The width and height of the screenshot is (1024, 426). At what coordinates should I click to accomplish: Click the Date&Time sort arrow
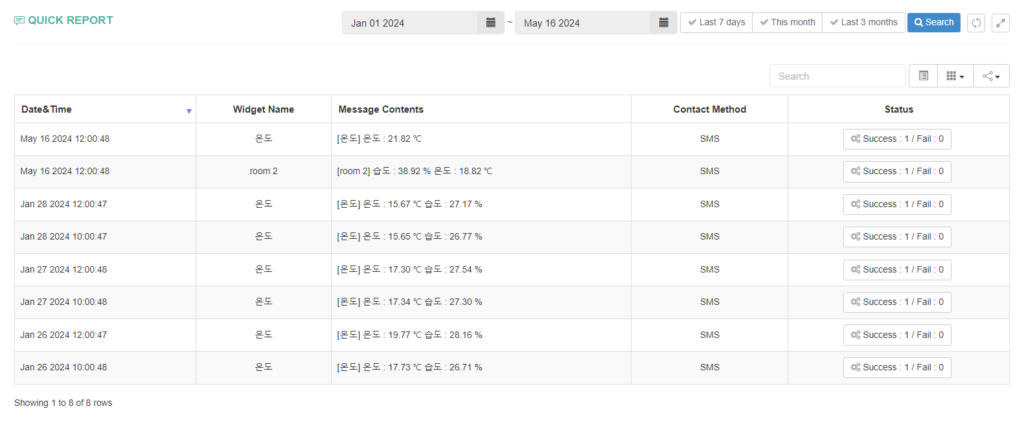point(189,111)
